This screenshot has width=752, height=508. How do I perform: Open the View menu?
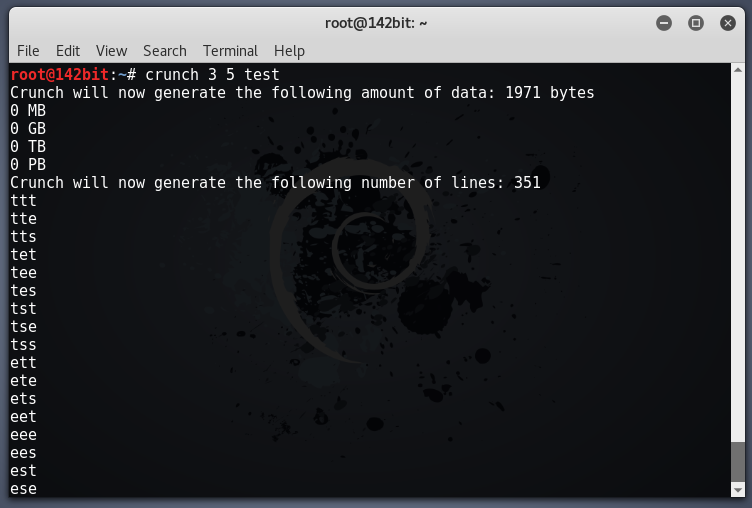111,51
